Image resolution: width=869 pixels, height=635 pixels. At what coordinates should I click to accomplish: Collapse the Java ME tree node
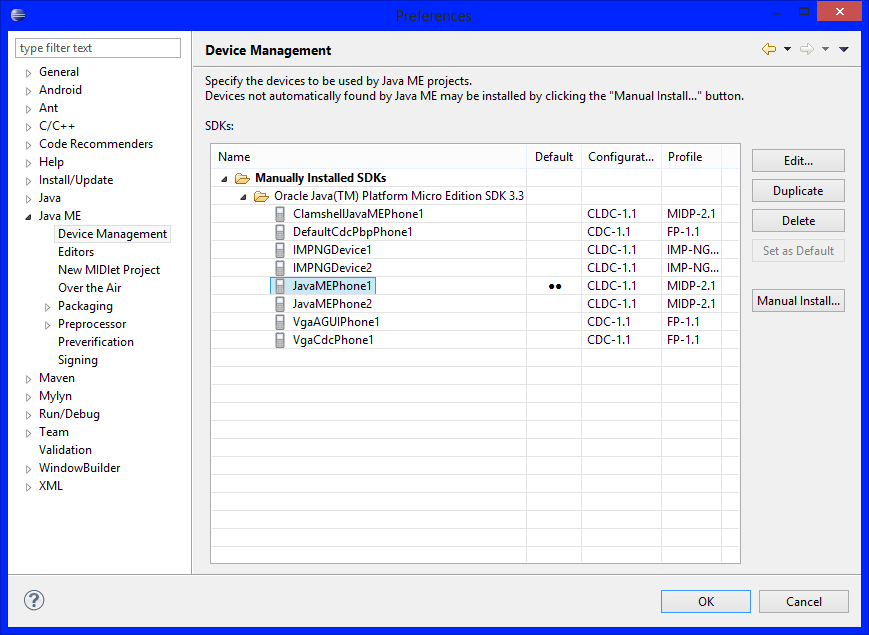(29, 216)
